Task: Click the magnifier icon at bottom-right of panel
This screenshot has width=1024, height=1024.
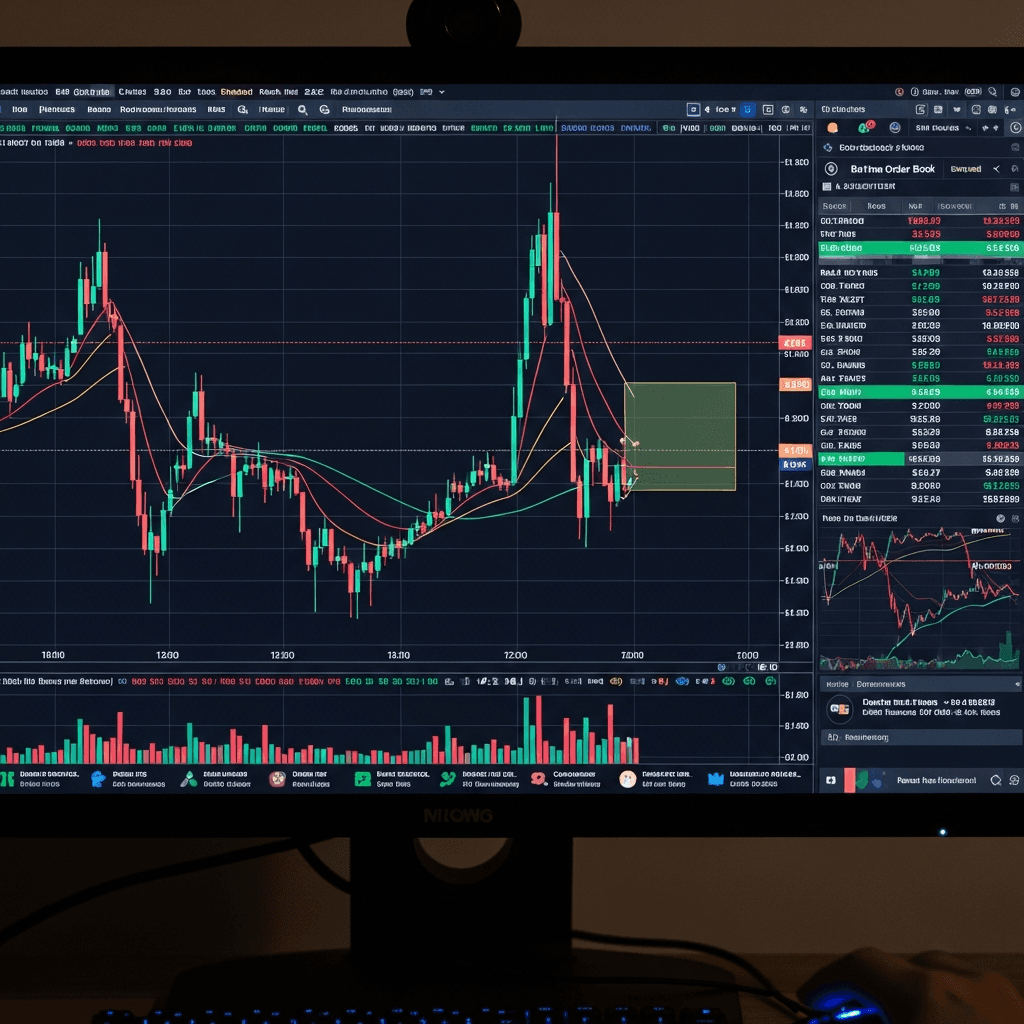Action: coord(996,780)
